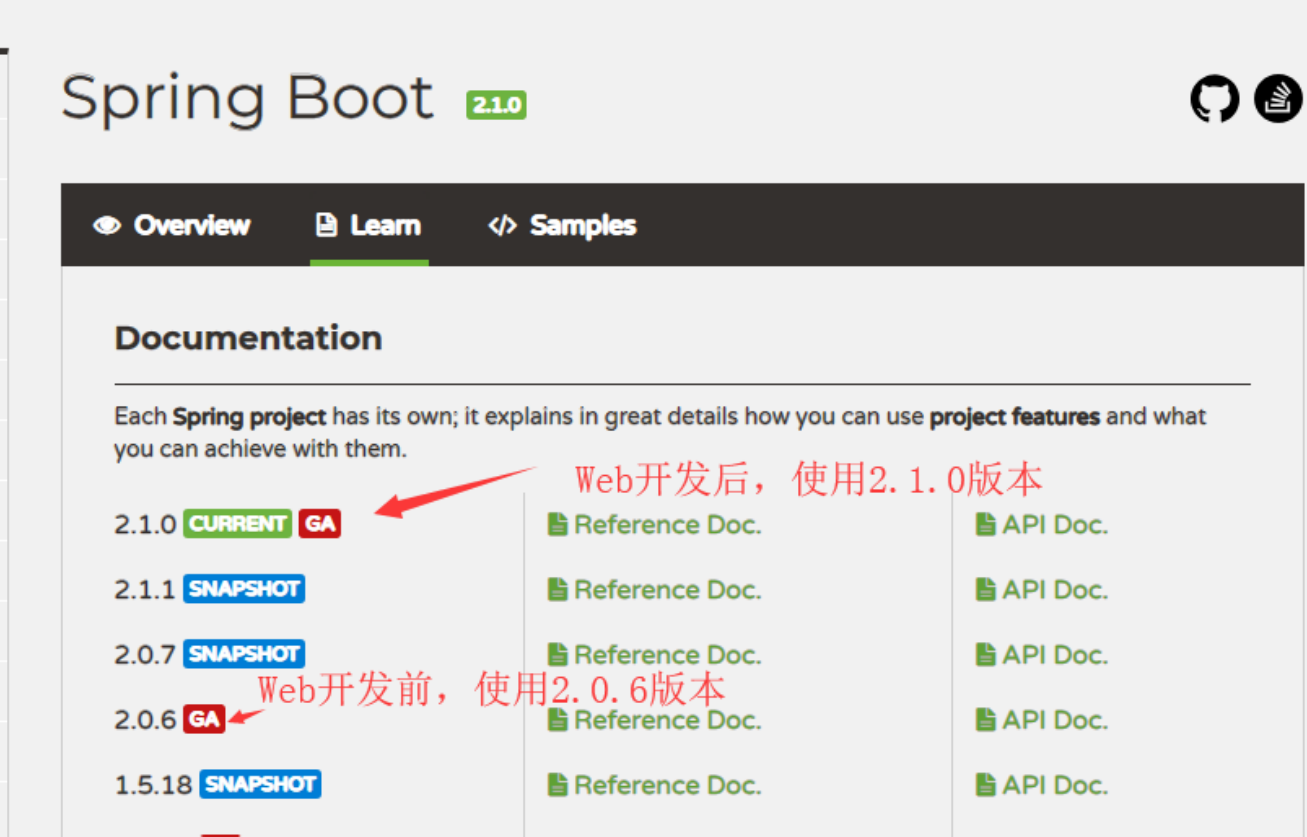Open API Doc. for 2.1.1 SNAPSHOT
Screen dimensions: 1307x837
[1042, 589]
